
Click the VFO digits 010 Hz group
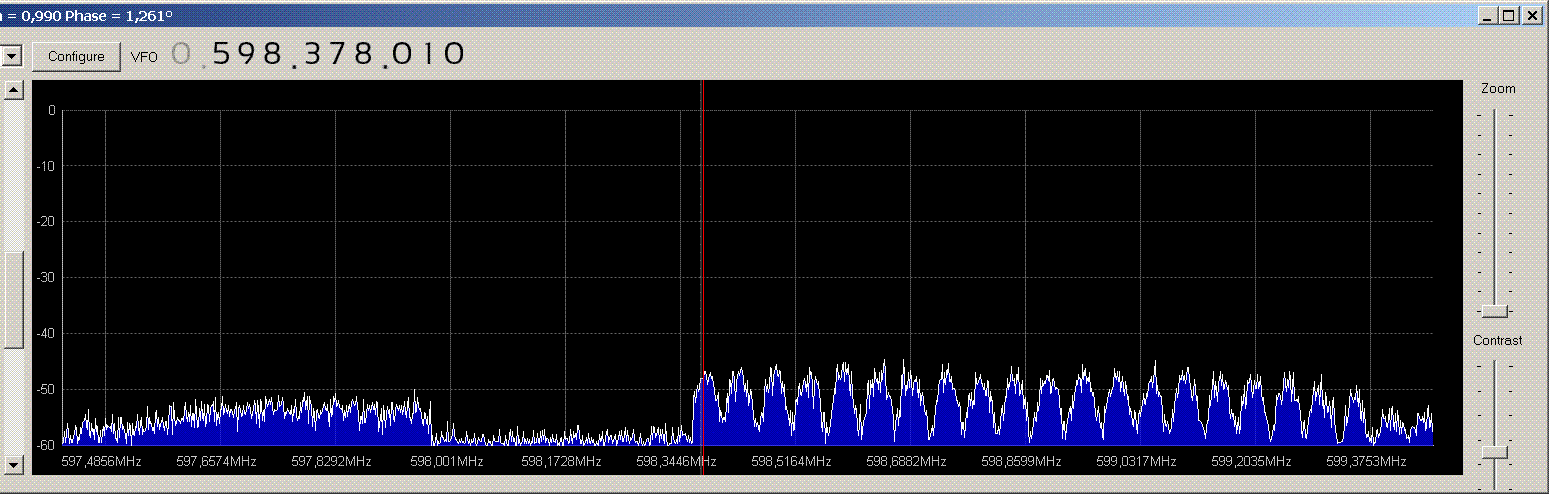pos(430,54)
